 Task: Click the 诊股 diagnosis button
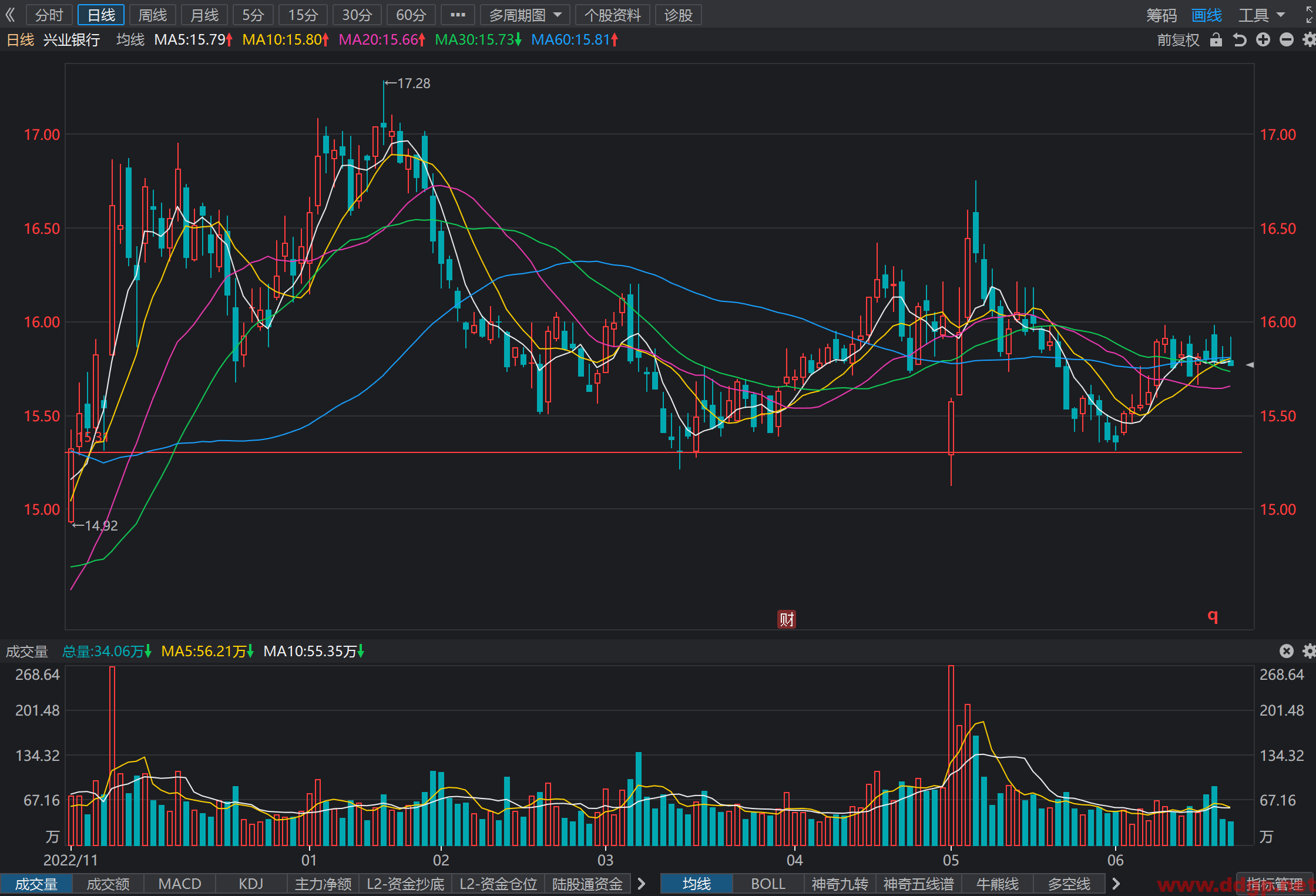(679, 15)
